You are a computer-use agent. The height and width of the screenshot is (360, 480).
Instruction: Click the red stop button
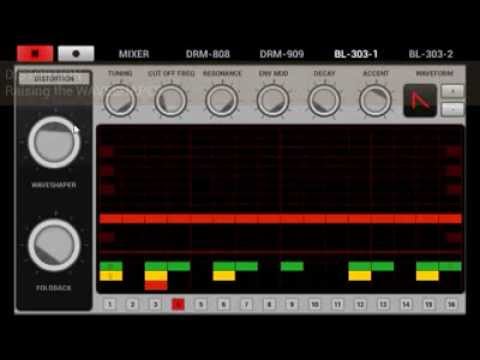click(x=35, y=54)
